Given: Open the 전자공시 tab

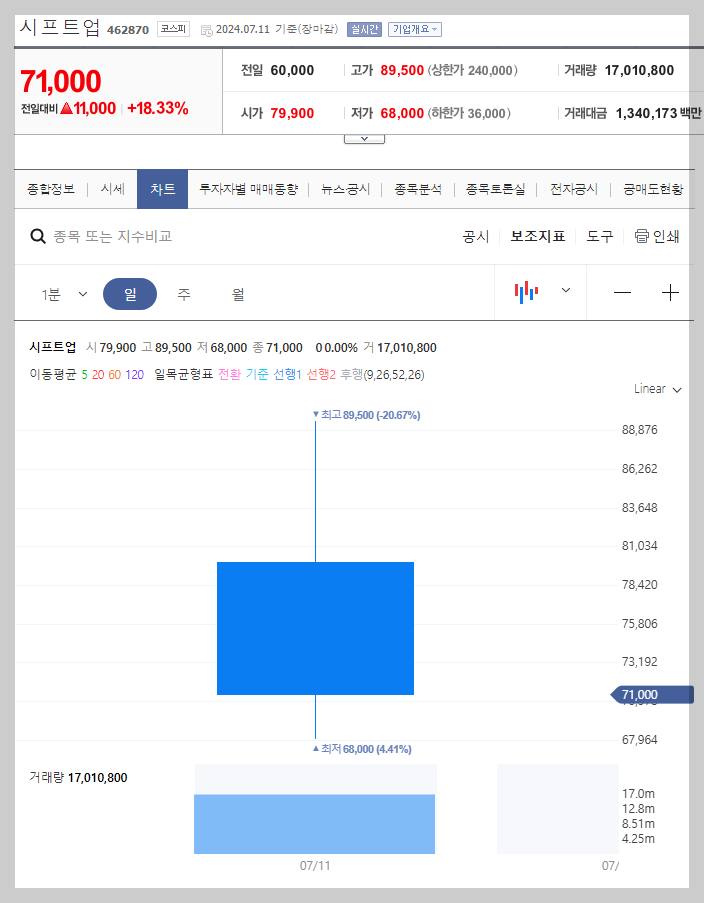Looking at the screenshot, I should tap(574, 189).
